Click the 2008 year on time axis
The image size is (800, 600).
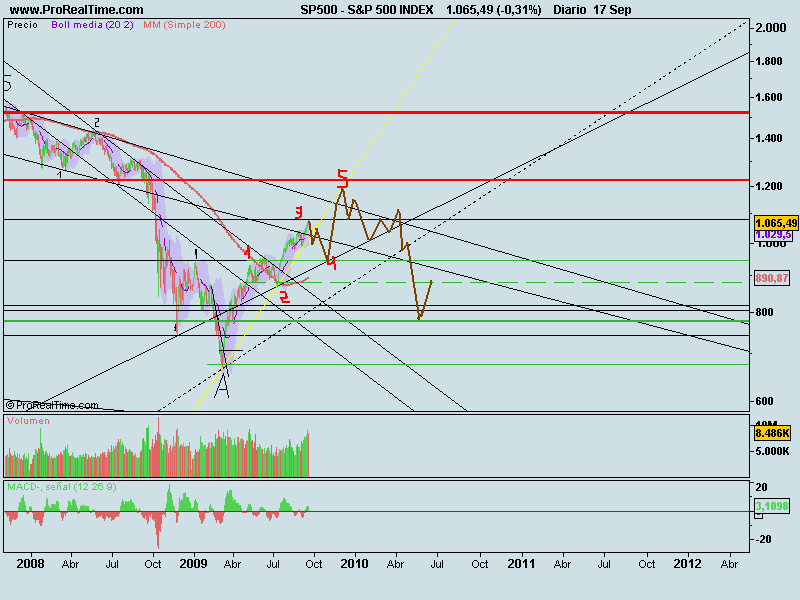coord(30,563)
